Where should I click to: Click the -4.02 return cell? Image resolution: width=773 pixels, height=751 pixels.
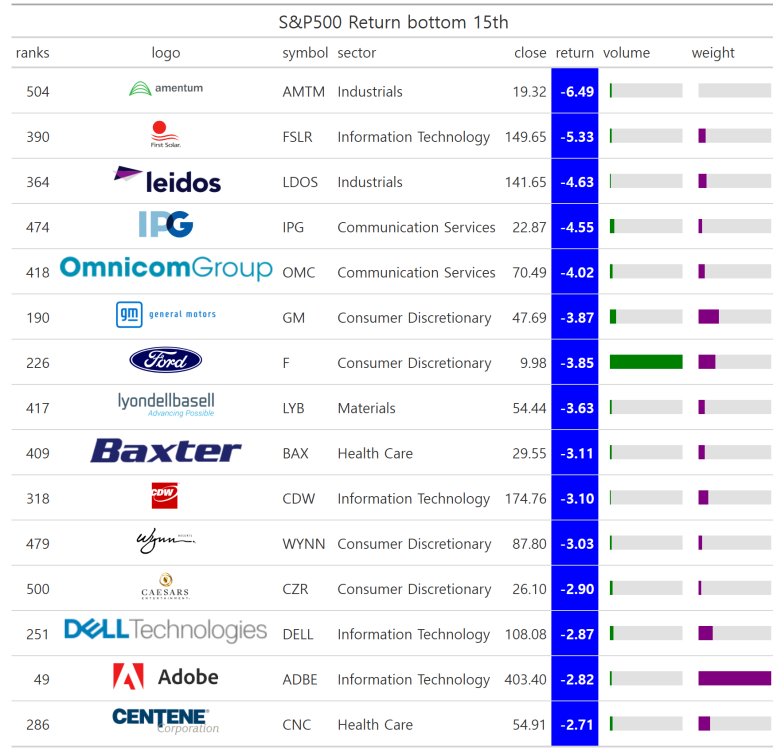pos(575,272)
